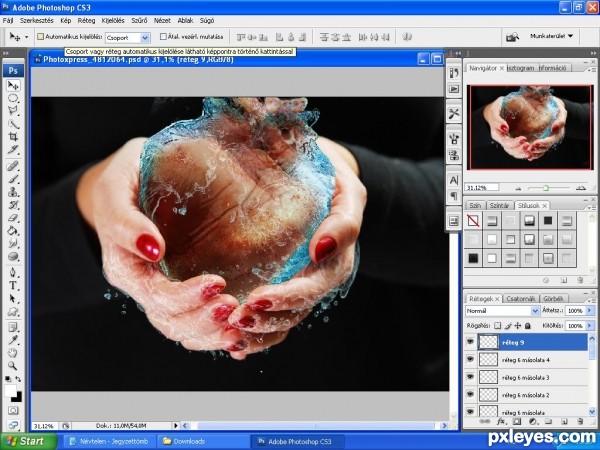Screen dimensions: 600x450
Task: Select the Clone Stamp tool
Action: [13, 192]
